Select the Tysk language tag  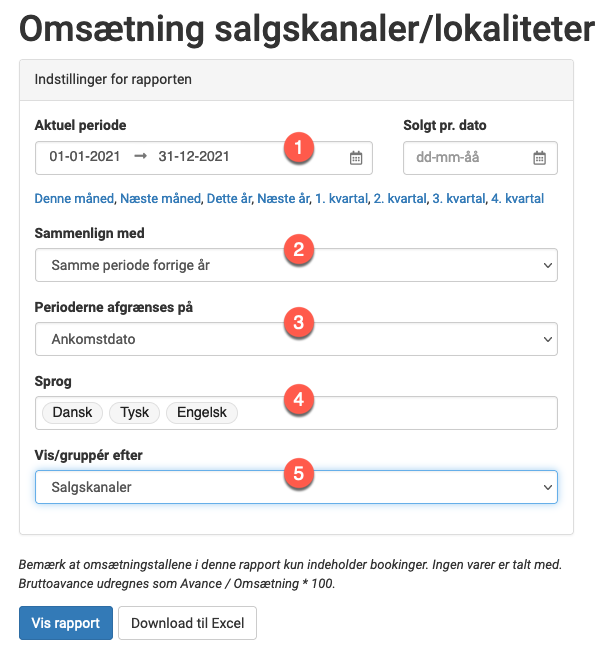[x=134, y=412]
